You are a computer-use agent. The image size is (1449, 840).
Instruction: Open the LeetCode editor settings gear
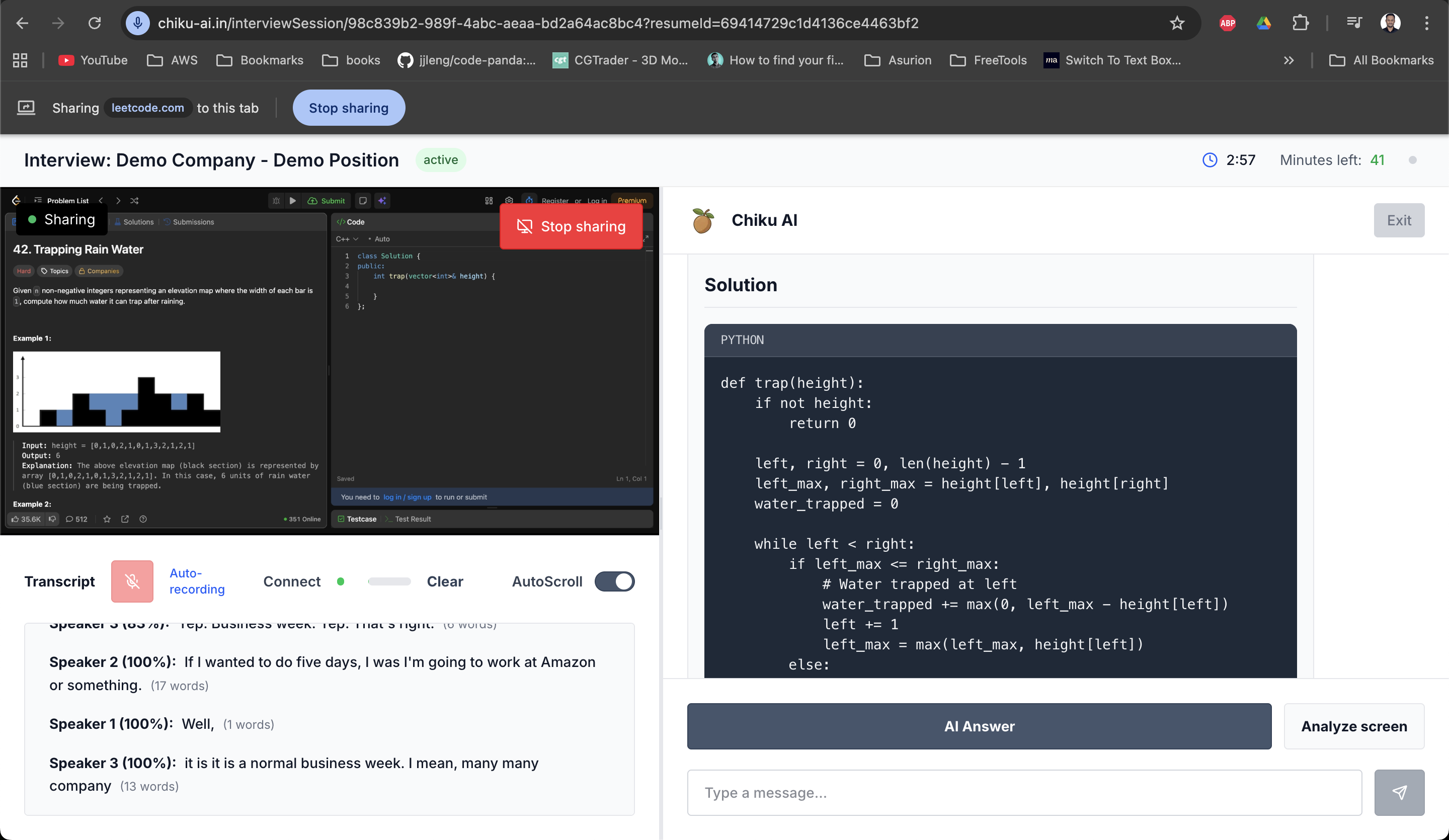coord(510,201)
